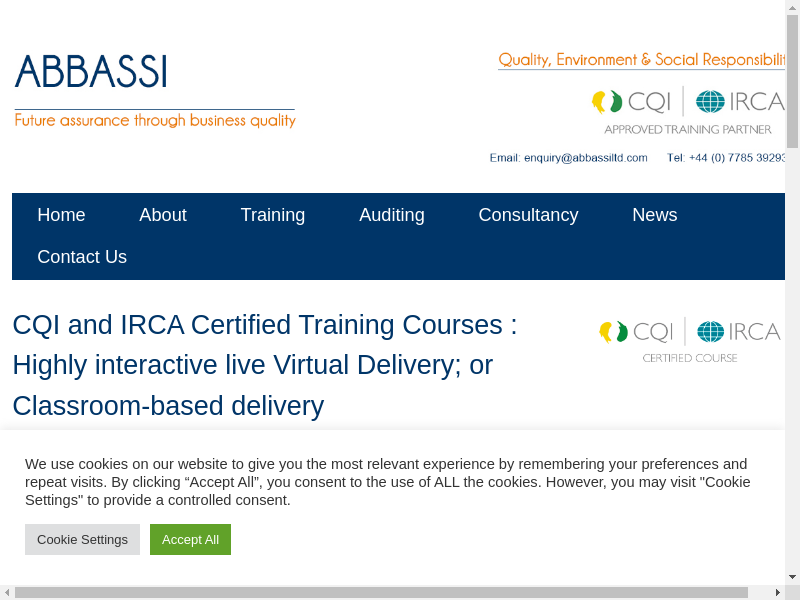Open the Home menu item
This screenshot has width=800, height=600.
tap(61, 215)
